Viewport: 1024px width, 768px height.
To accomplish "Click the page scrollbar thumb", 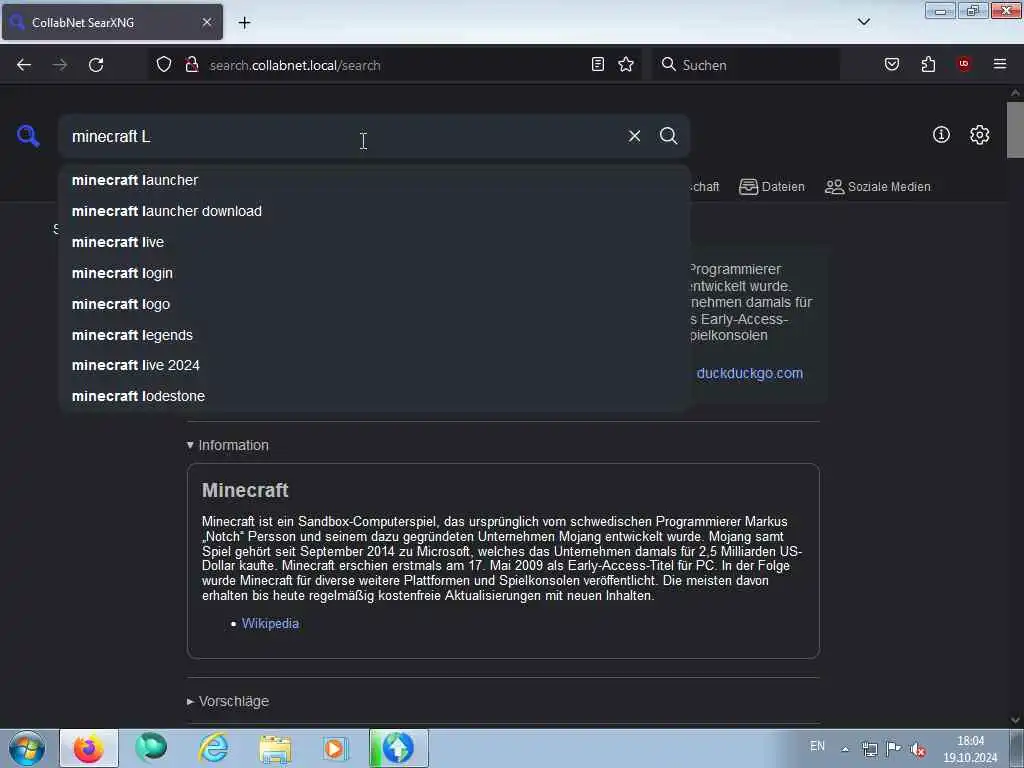I will (x=1015, y=130).
